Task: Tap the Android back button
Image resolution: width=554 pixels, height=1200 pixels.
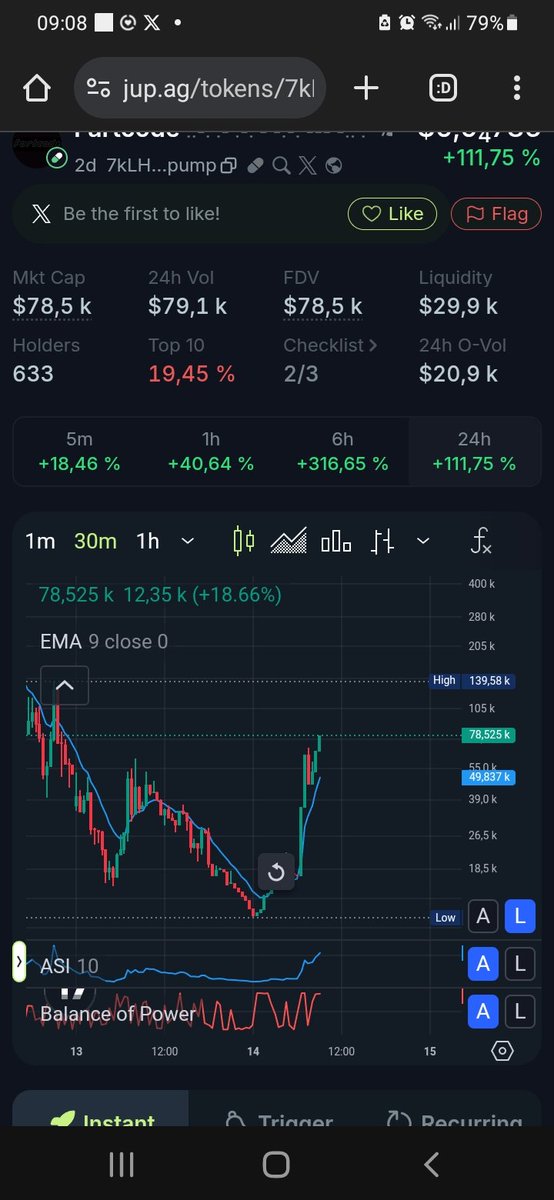Action: click(x=431, y=1164)
